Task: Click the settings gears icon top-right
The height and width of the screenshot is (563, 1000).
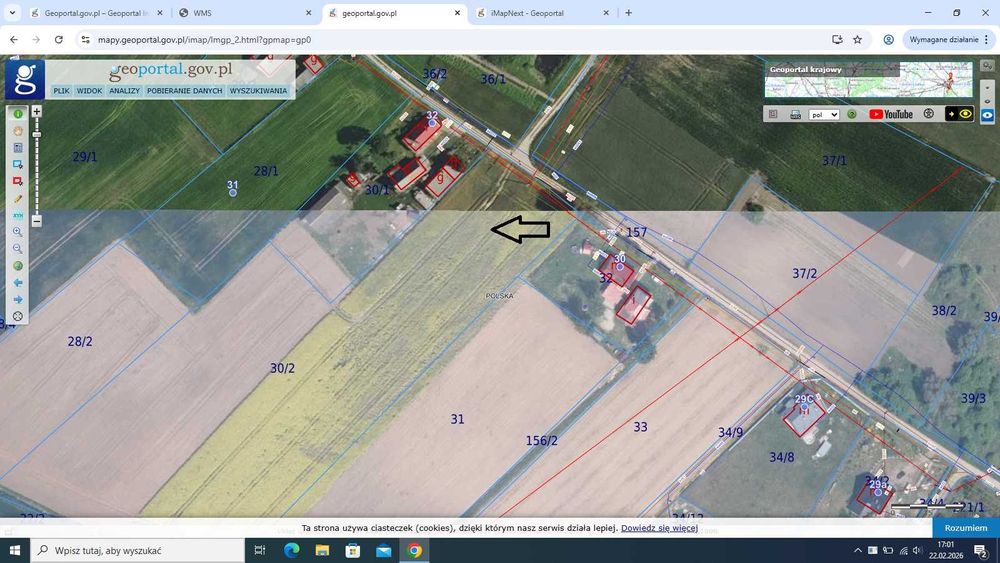Action: (987, 66)
